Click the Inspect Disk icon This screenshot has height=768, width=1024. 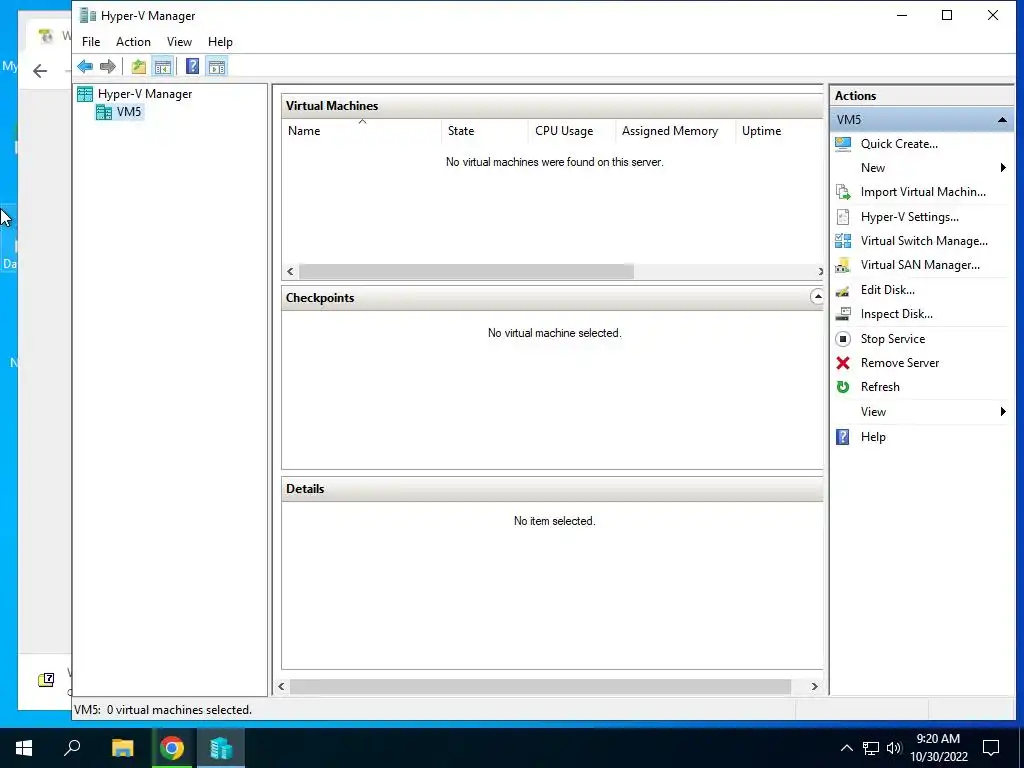(x=843, y=314)
